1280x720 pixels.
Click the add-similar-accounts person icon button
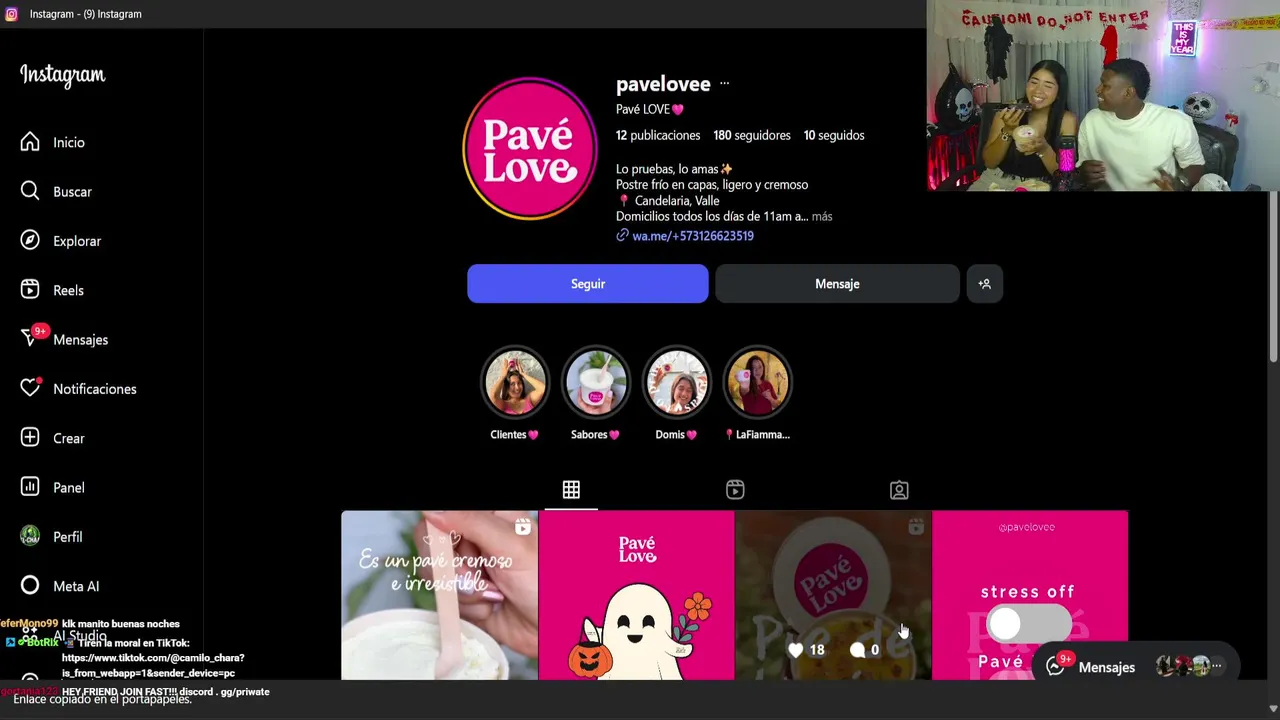(x=985, y=284)
